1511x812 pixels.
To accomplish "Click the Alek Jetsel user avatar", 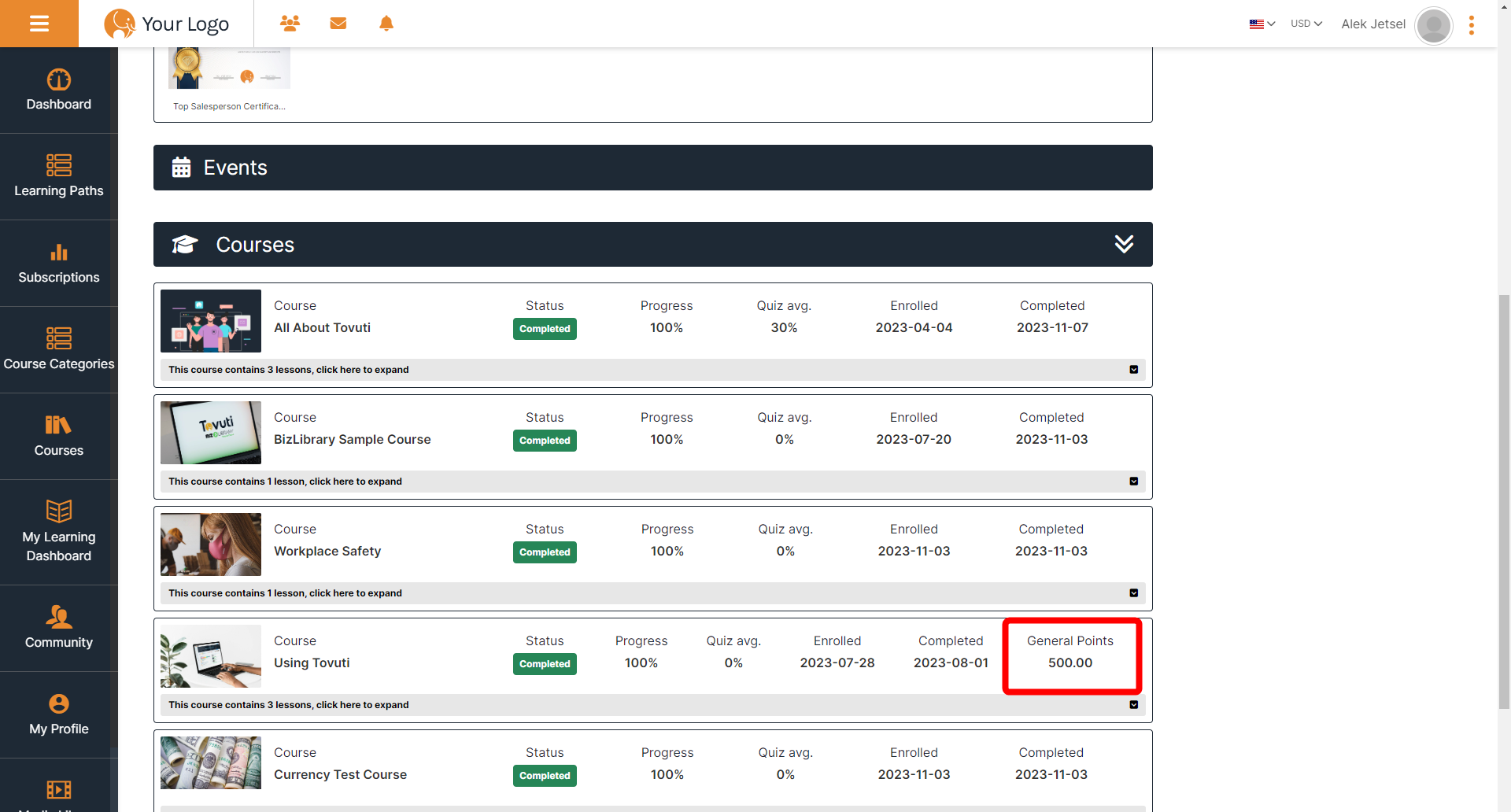I will coord(1434,26).
